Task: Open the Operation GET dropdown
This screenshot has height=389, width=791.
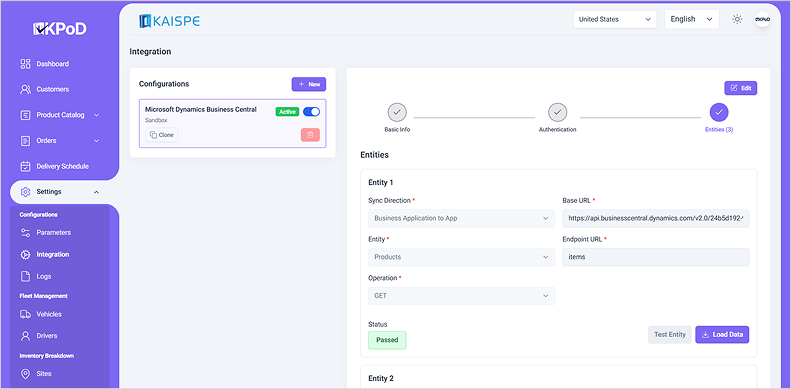Action: pyautogui.click(x=461, y=296)
